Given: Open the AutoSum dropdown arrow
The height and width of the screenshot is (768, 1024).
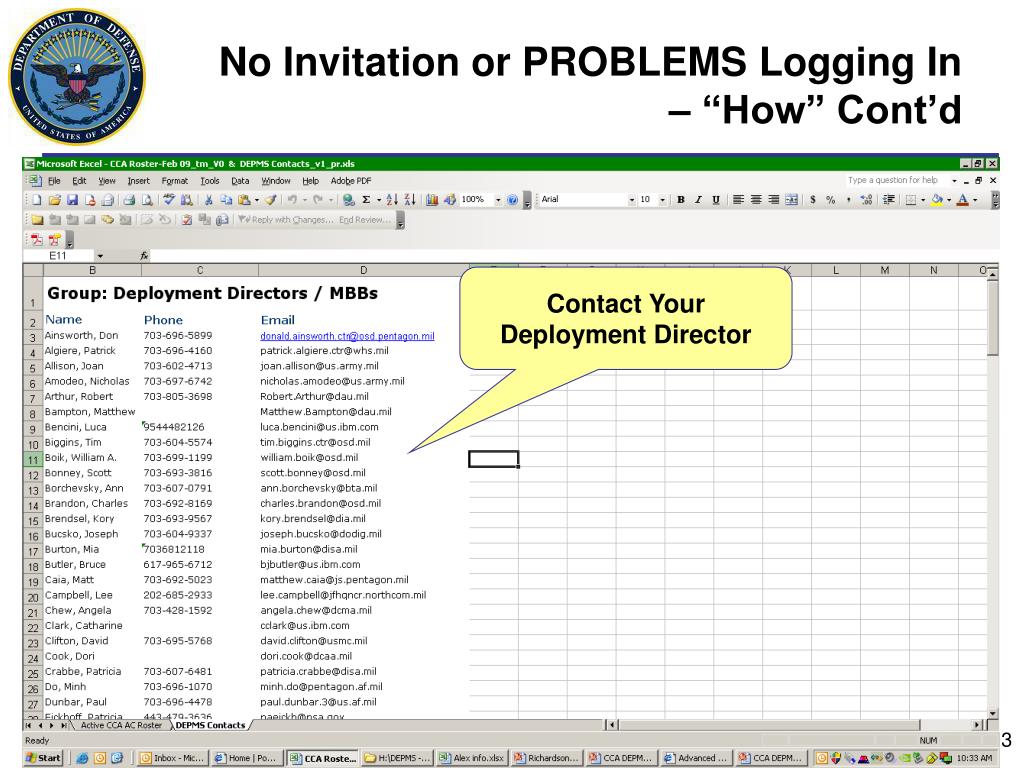Looking at the screenshot, I should coord(379,200).
